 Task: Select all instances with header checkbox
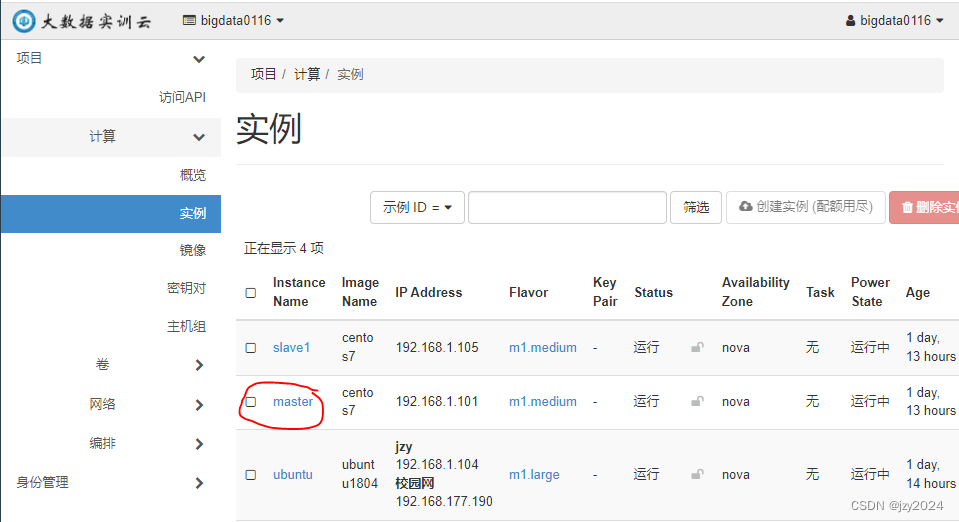coord(251,293)
